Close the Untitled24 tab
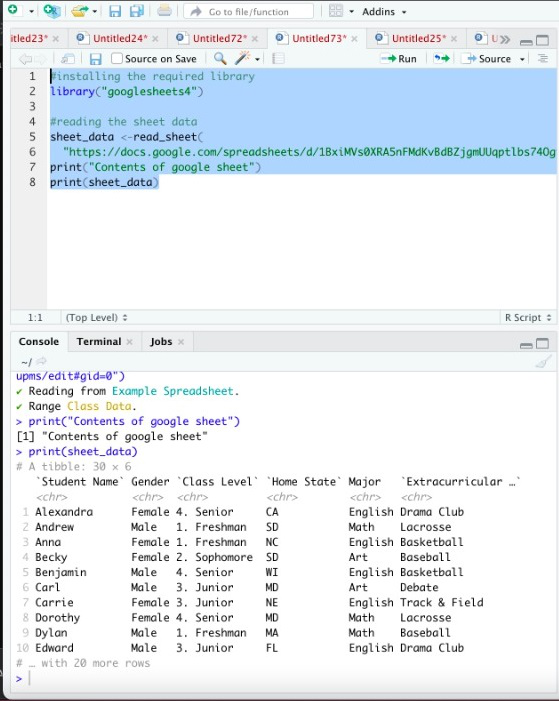The height and width of the screenshot is (701, 559). [x=155, y=39]
